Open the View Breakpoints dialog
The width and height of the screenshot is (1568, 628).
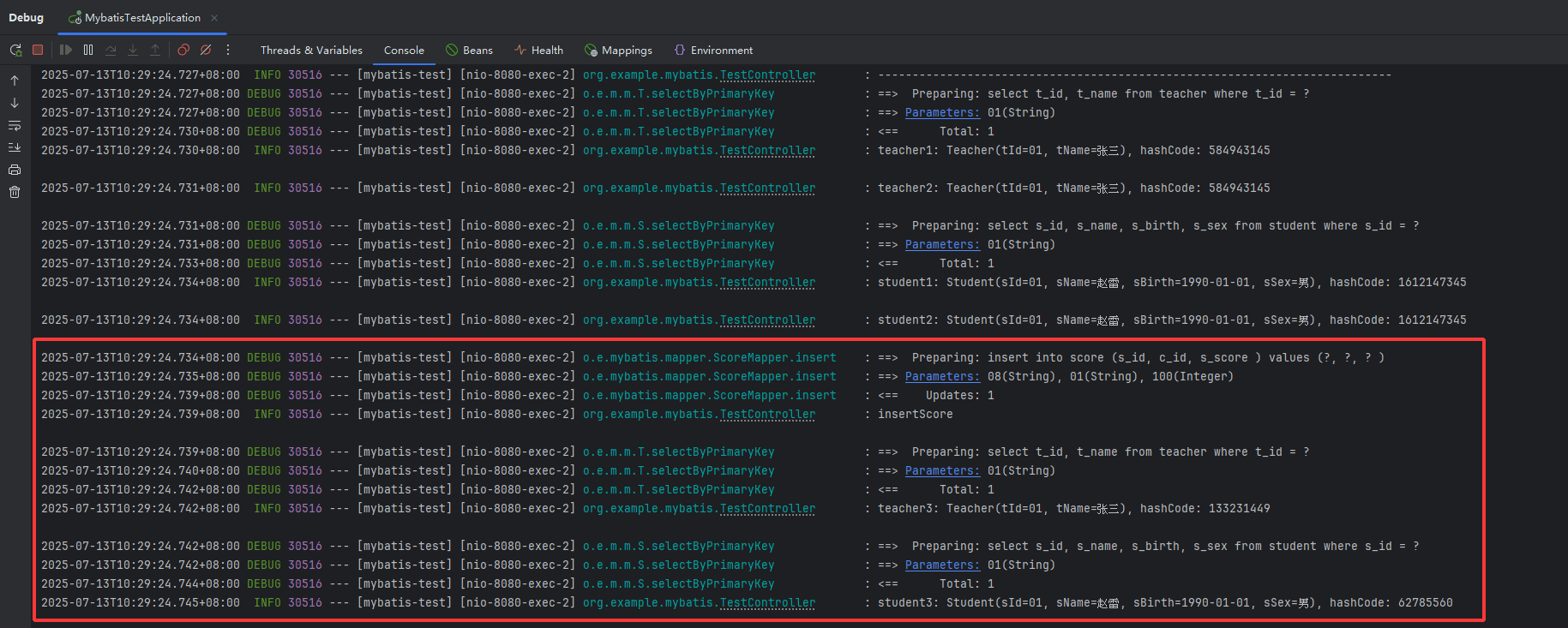point(183,50)
